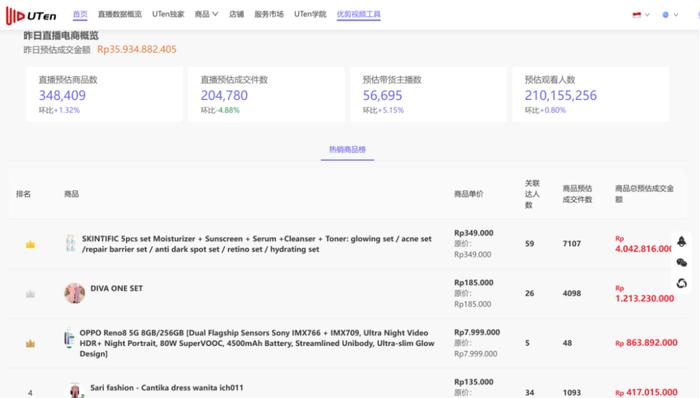
Task: Click the Rp7.999.000 unit price
Action: pos(477,332)
